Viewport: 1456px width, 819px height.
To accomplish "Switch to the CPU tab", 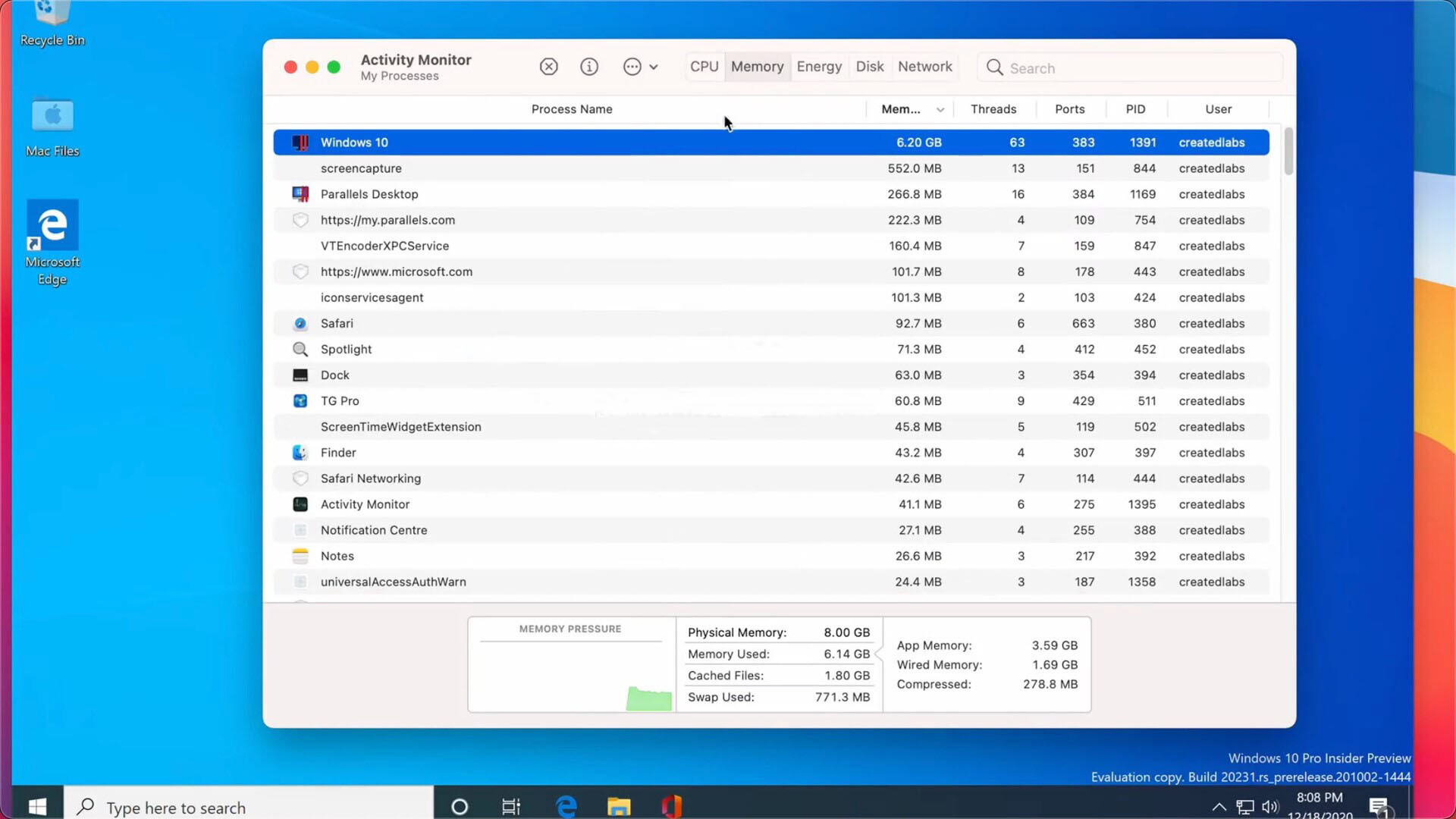I will (x=704, y=67).
